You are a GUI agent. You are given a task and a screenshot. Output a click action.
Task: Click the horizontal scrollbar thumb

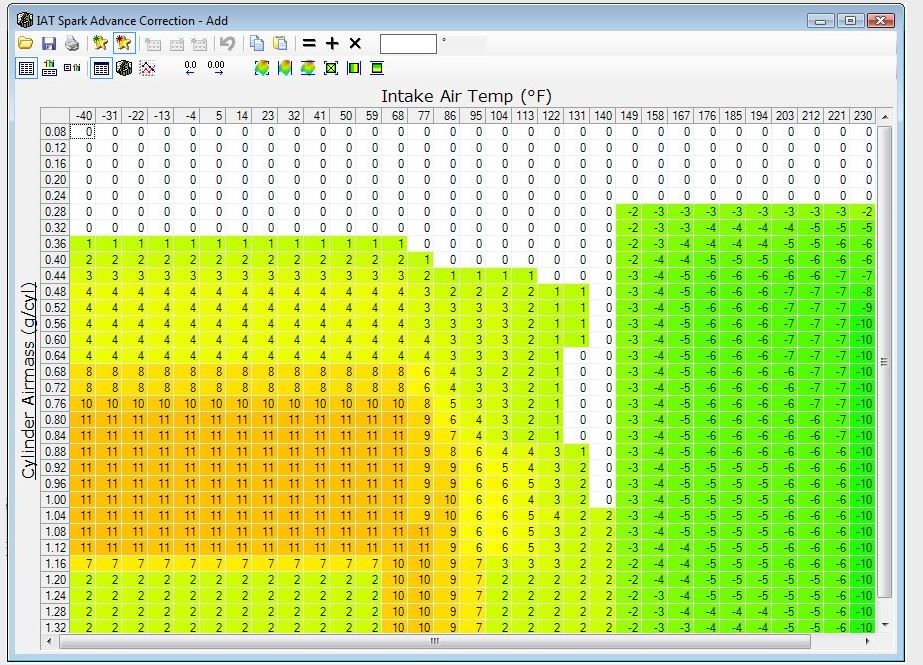pyautogui.click(x=435, y=641)
